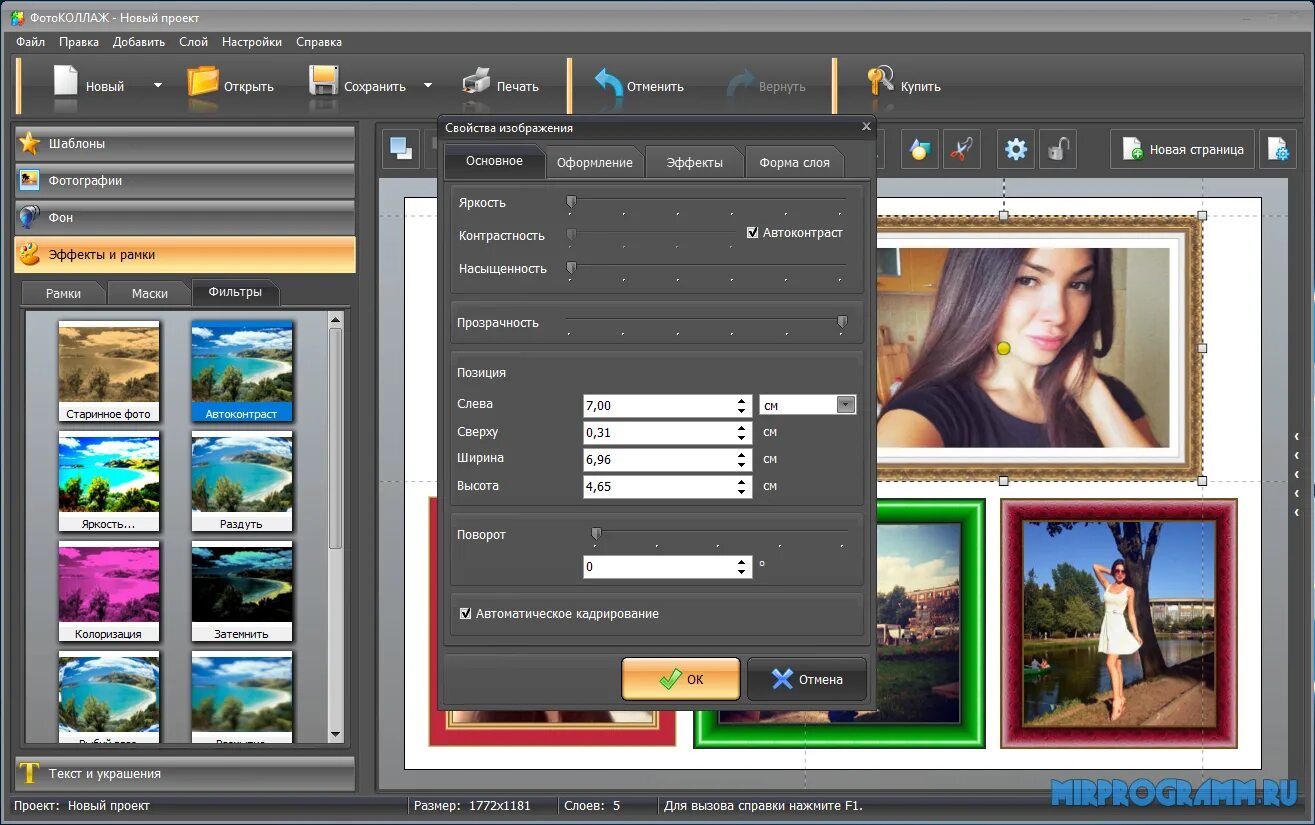Open the Справка menu
Viewport: 1315px width, 825px height.
[x=319, y=42]
